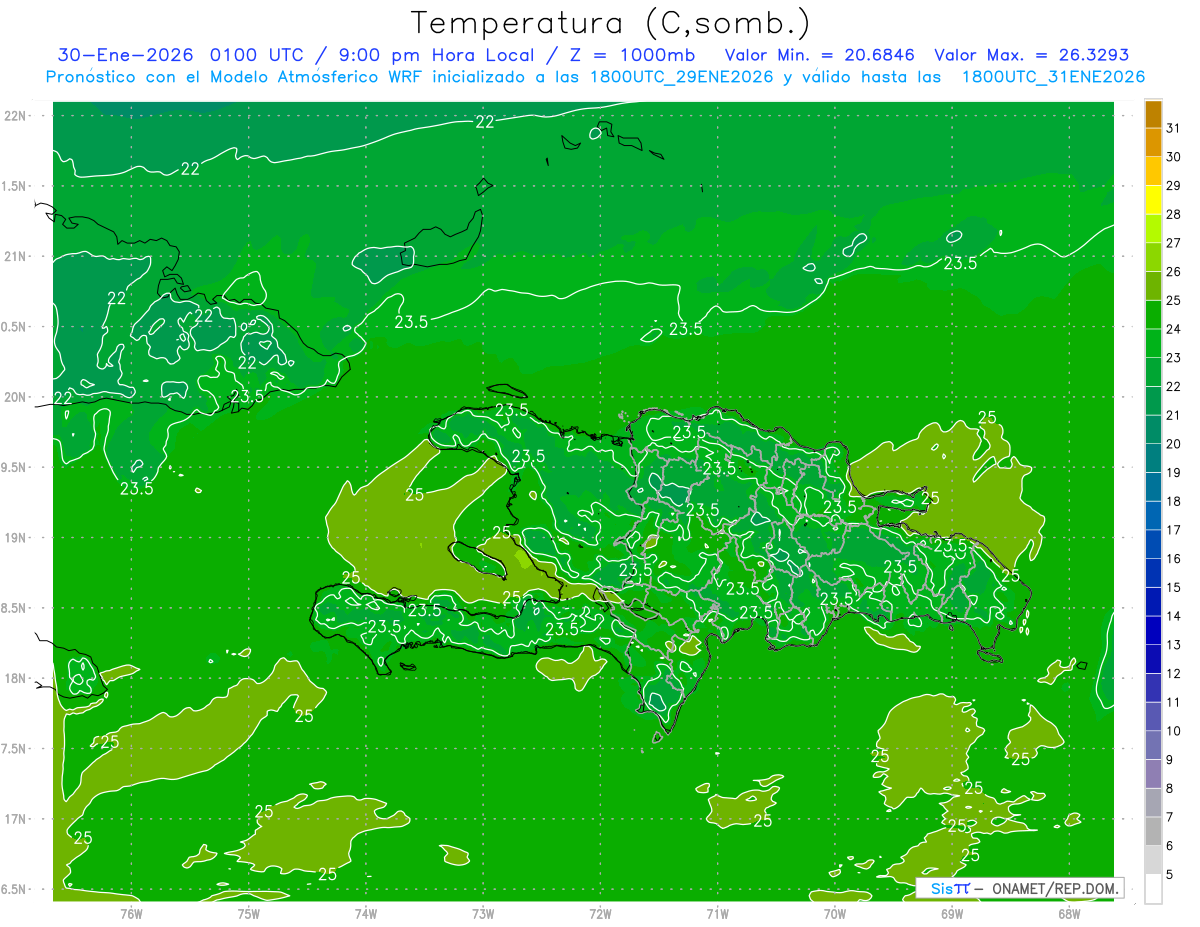Image resolution: width=1200 pixels, height=927 pixels.
Task: Click the legend scale value '10'
Action: pos(1173,731)
